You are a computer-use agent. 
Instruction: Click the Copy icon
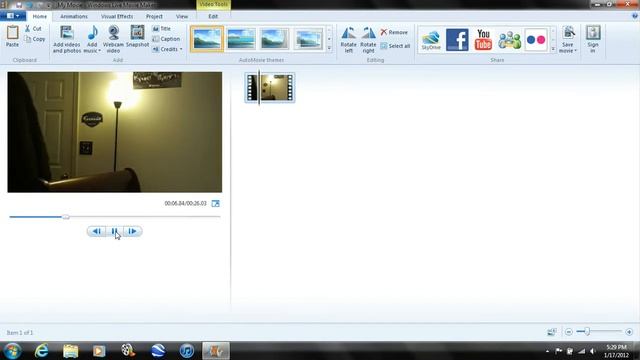point(28,39)
